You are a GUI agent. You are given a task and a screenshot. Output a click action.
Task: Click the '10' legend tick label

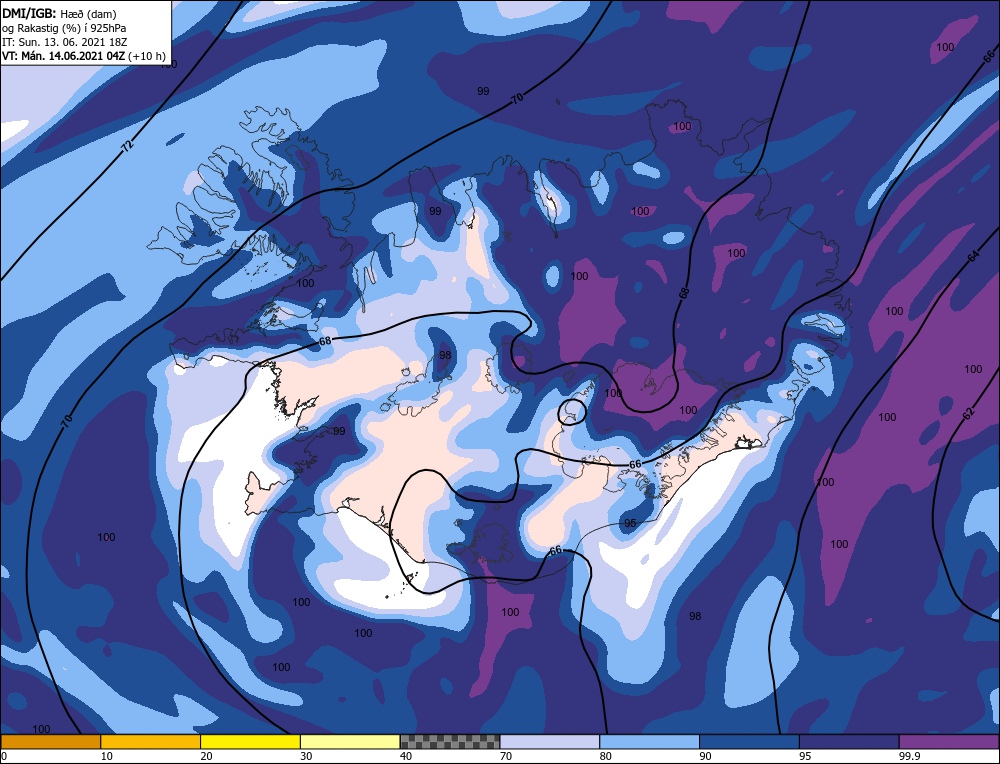click(x=106, y=756)
